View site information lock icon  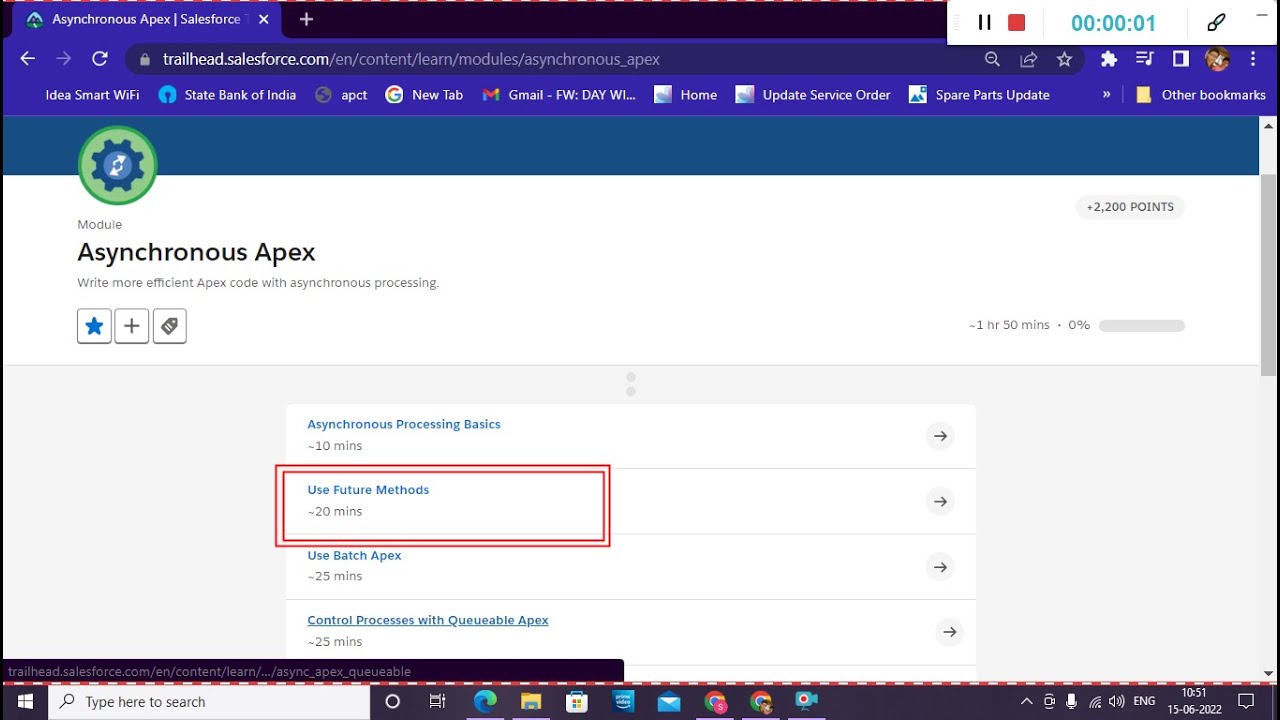[144, 59]
